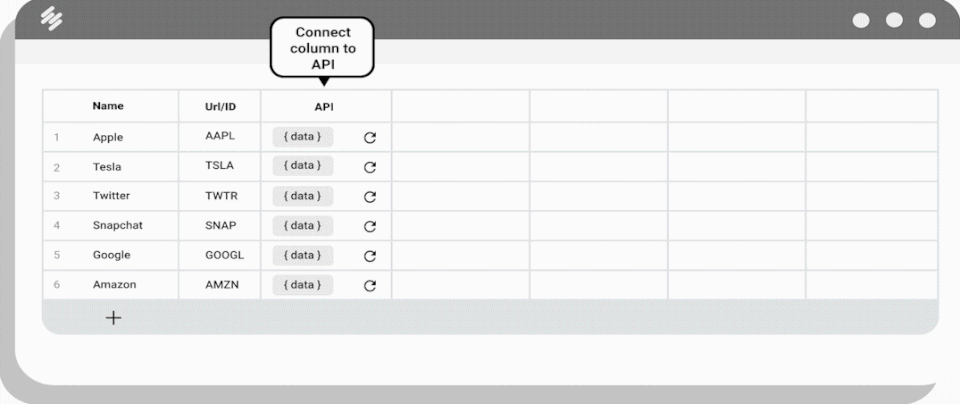Viewport: 960px width, 404px height.
Task: Refresh API data for the Tesla row
Action: [x=370, y=167]
